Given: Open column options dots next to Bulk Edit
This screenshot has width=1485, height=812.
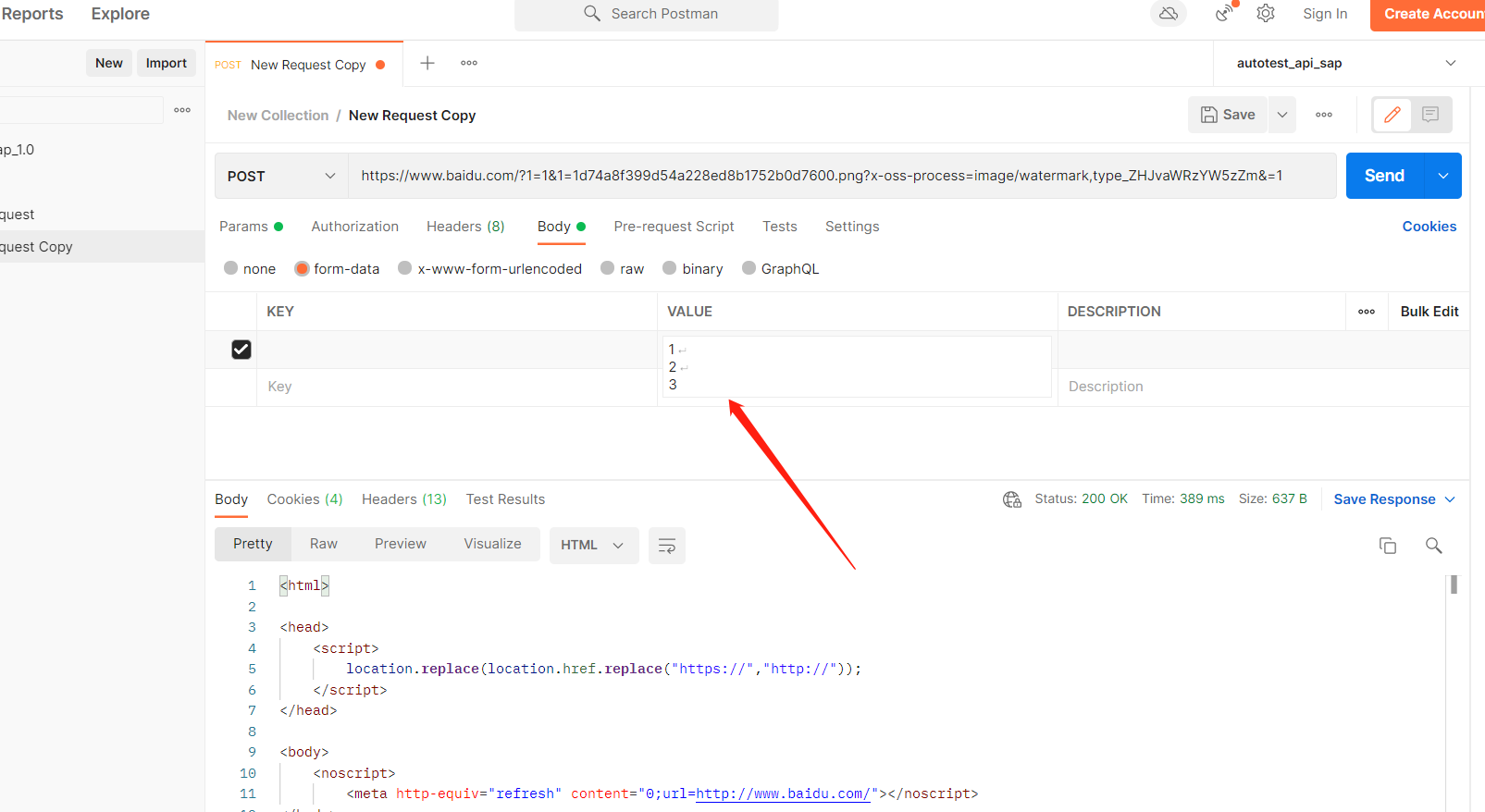Looking at the screenshot, I should click(1367, 312).
